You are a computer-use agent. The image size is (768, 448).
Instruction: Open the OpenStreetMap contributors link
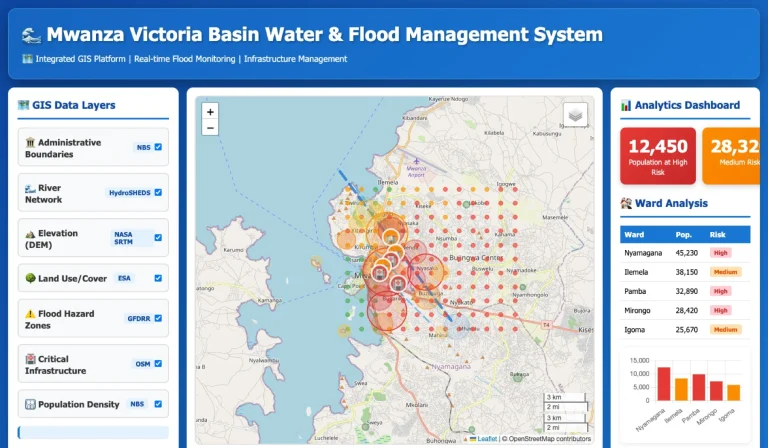pos(550,439)
